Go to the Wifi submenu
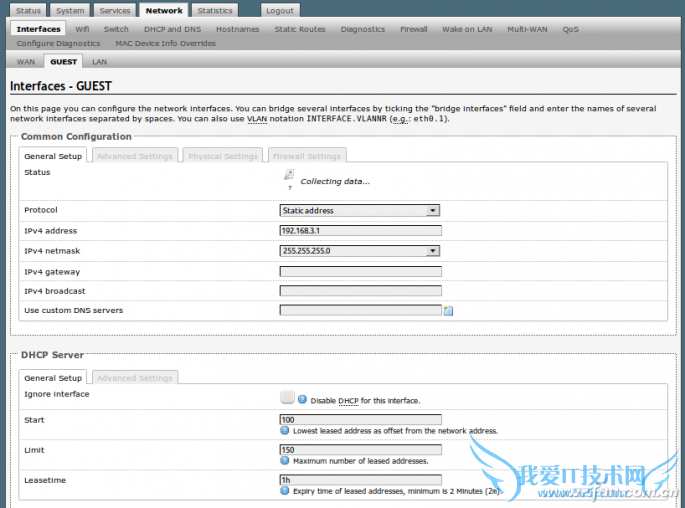This screenshot has width=685, height=508. coord(82,29)
